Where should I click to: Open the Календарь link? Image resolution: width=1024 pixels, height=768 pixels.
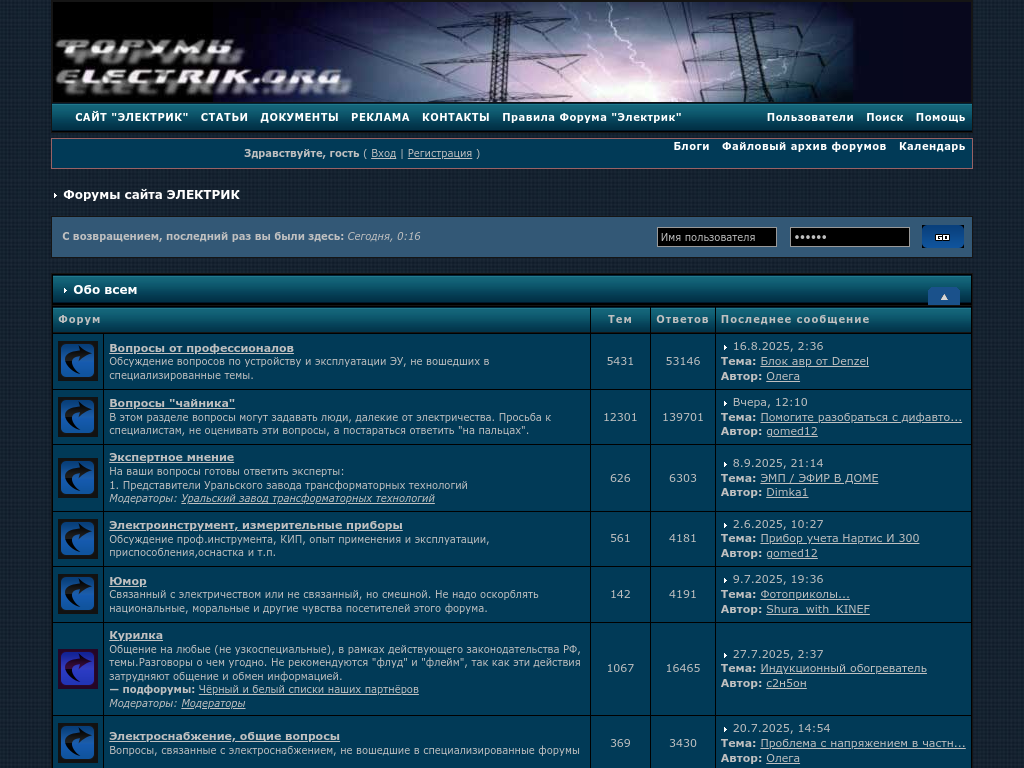click(x=931, y=146)
